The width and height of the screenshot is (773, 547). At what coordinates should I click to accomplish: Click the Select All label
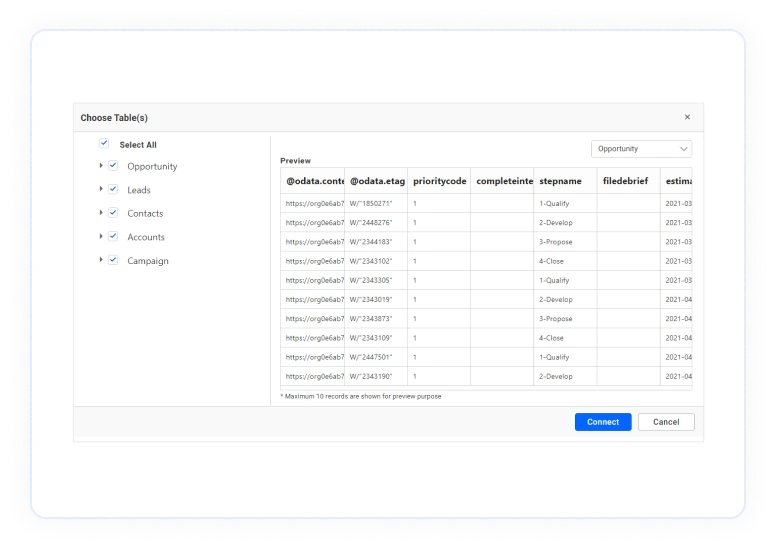[x=138, y=145]
